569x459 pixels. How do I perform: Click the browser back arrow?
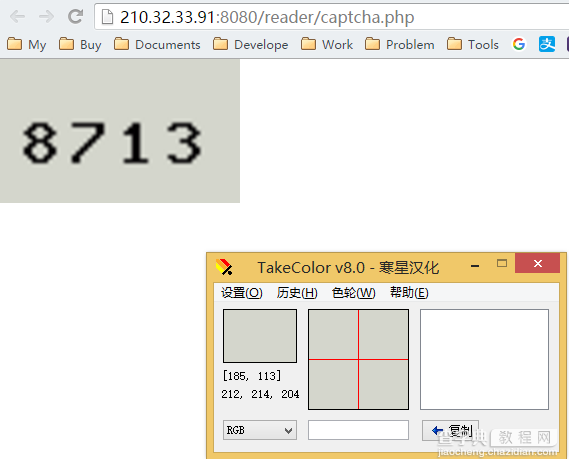[17, 17]
